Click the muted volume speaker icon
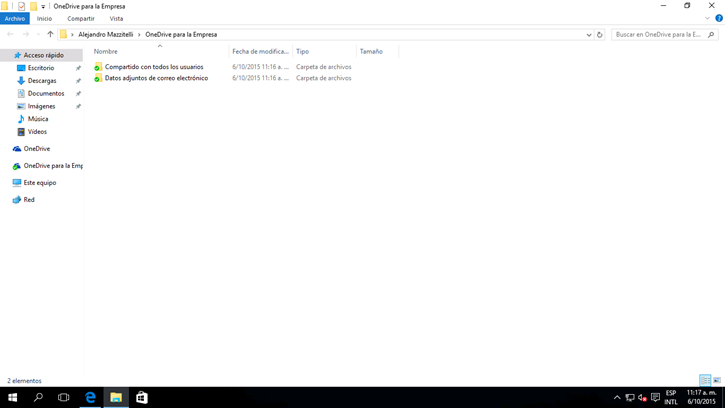Viewport: 725px width, 408px height. coord(642,397)
